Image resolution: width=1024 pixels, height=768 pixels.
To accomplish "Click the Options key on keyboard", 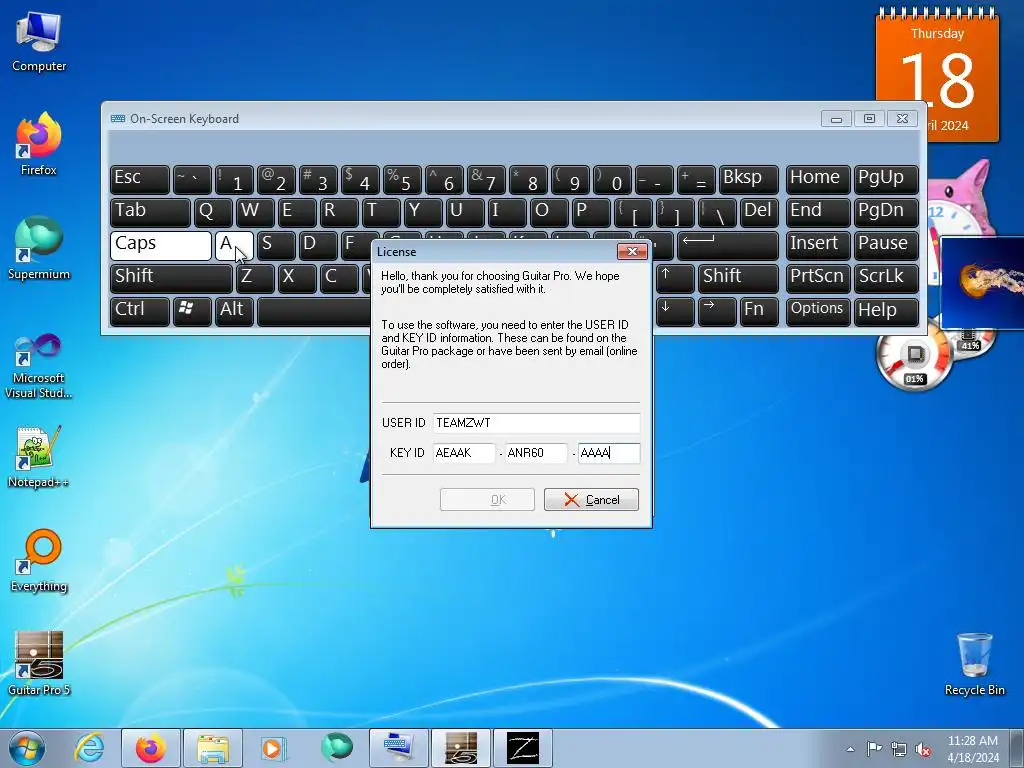I will click(x=818, y=311).
